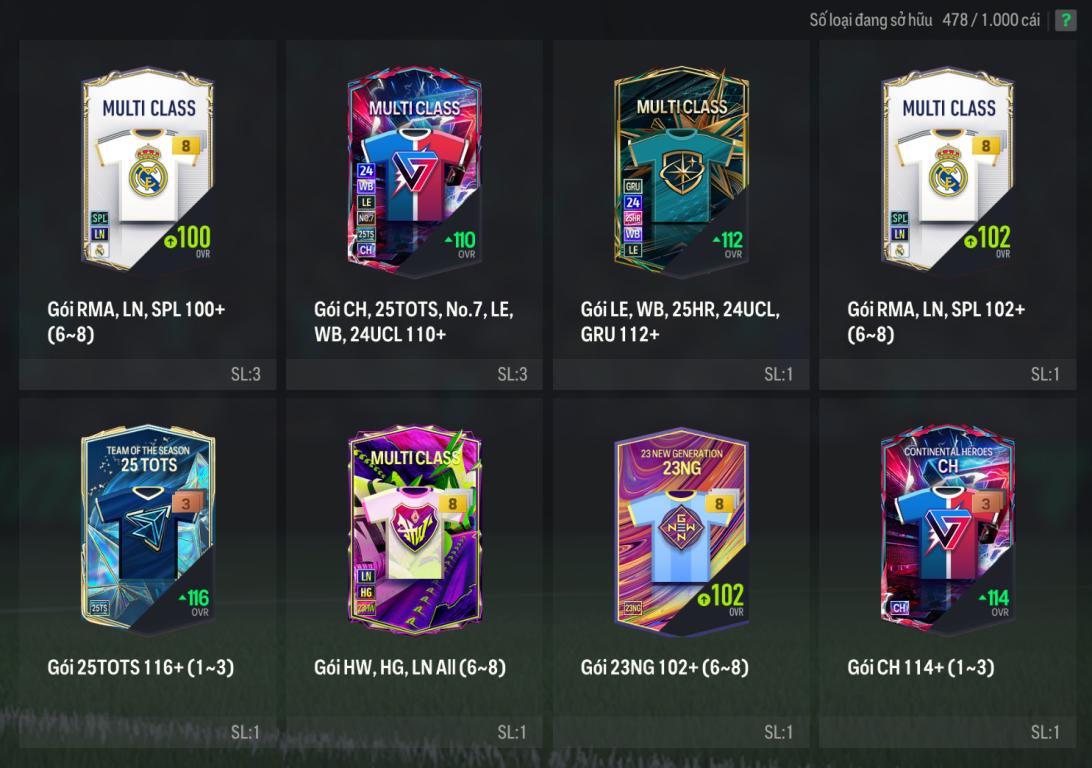The image size is (1092, 768).
Task: Click the label Gói 25TOTS 116+ (1~3)
Action: 141,667
